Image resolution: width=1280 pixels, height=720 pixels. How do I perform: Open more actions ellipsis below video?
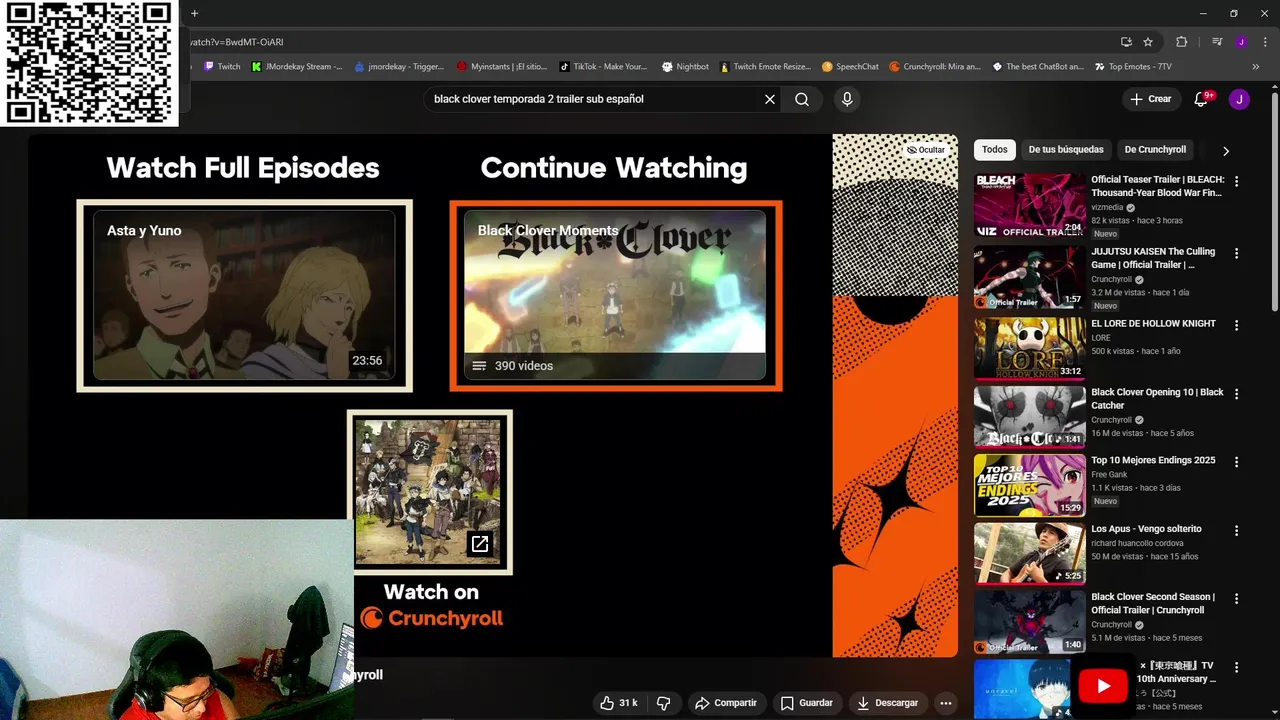(x=946, y=703)
